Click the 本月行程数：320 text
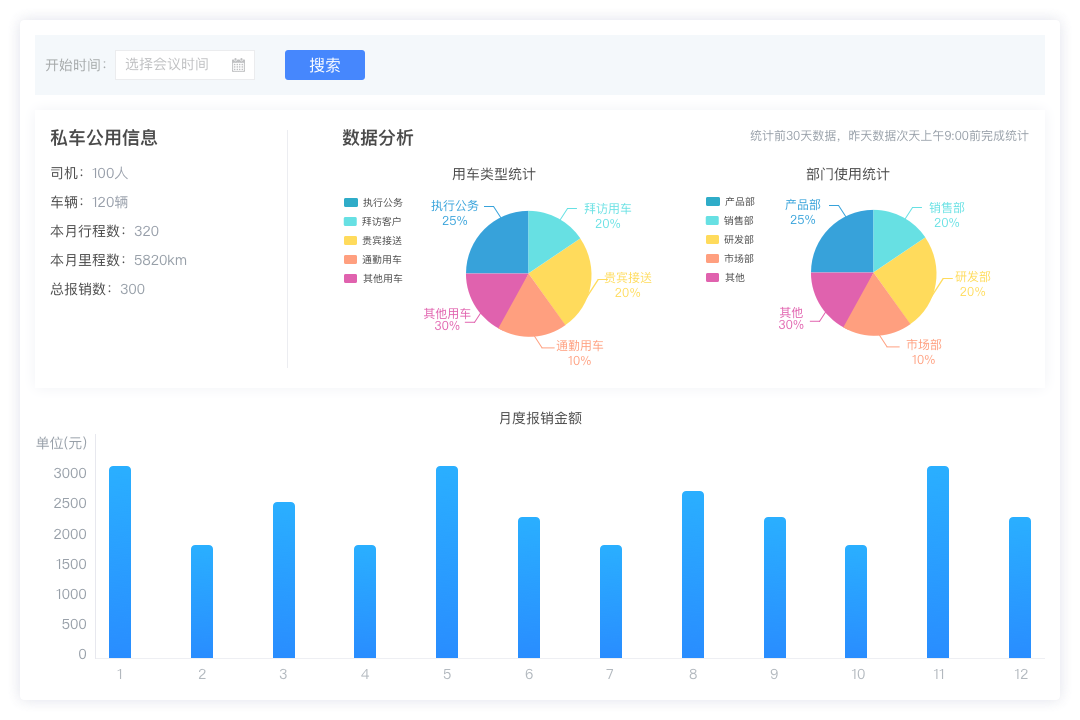 [104, 231]
